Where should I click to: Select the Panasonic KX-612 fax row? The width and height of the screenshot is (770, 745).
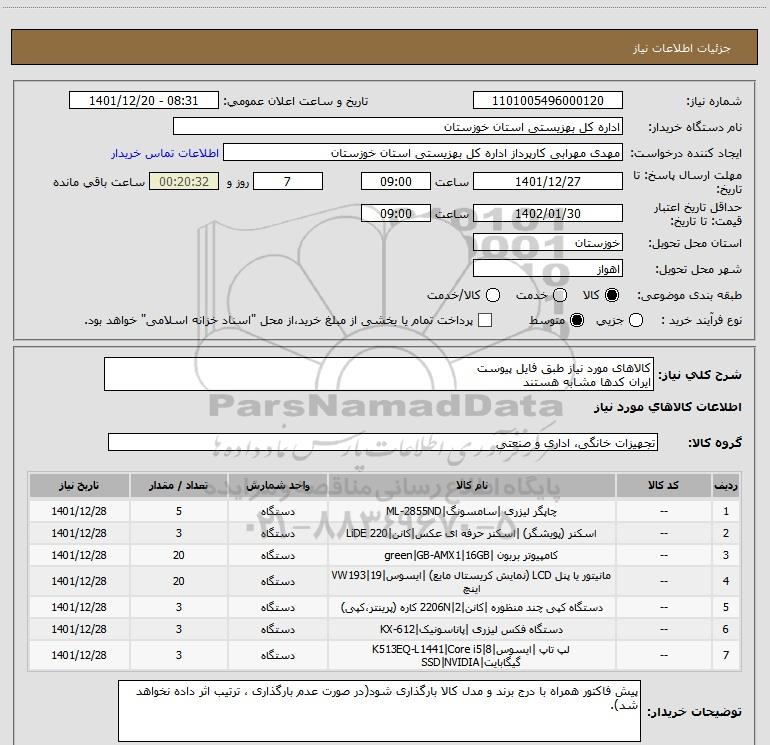coord(385,630)
